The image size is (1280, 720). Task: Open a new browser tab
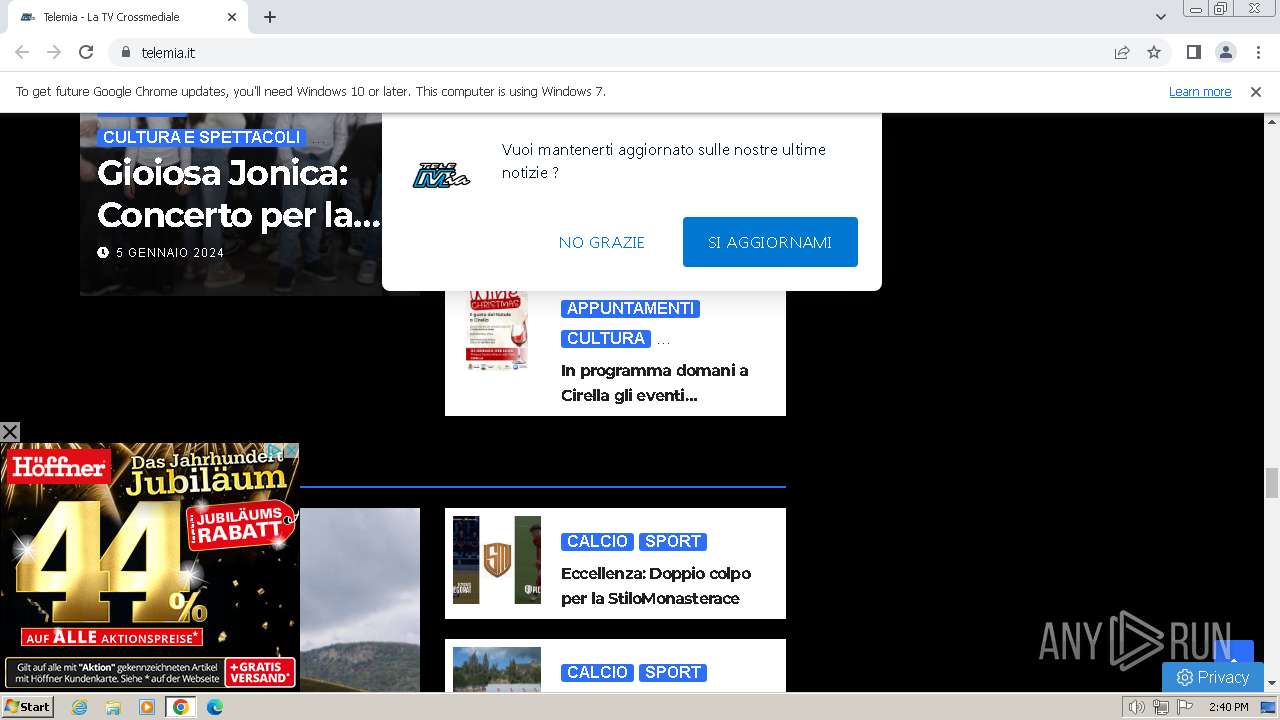pyautogui.click(x=270, y=17)
